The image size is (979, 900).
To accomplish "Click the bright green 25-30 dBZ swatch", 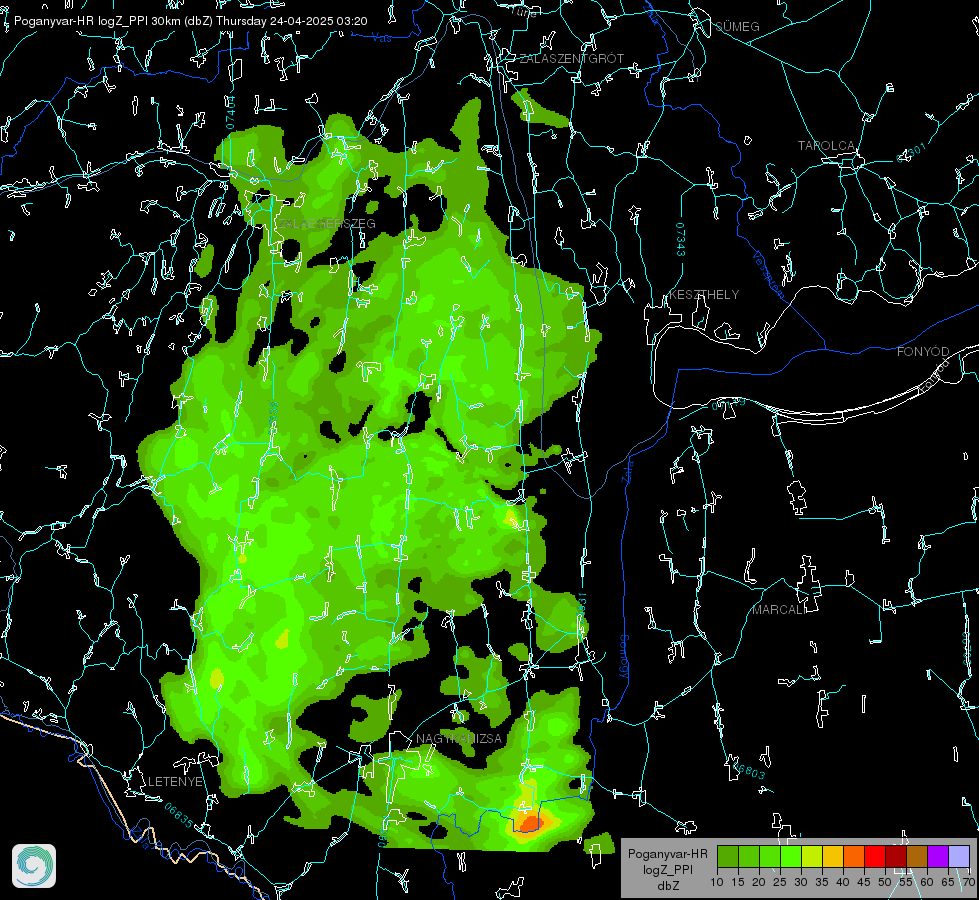I will pos(791,856).
